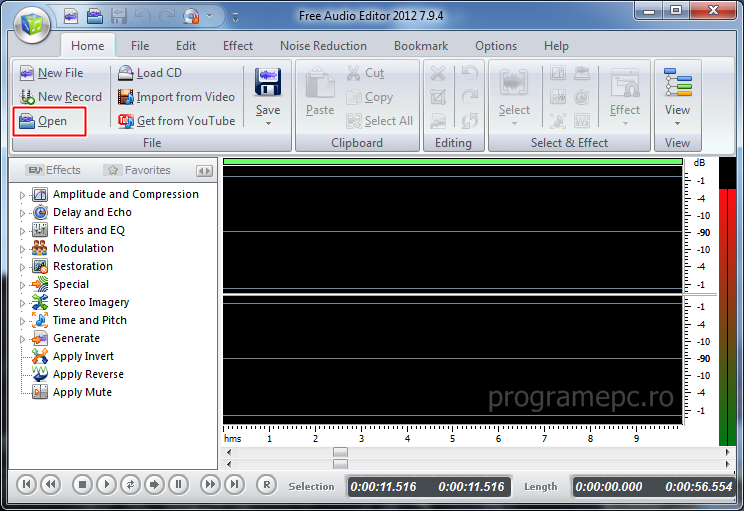Open Noise Reduction tab
Image resolution: width=744 pixels, height=511 pixels.
pos(323,46)
